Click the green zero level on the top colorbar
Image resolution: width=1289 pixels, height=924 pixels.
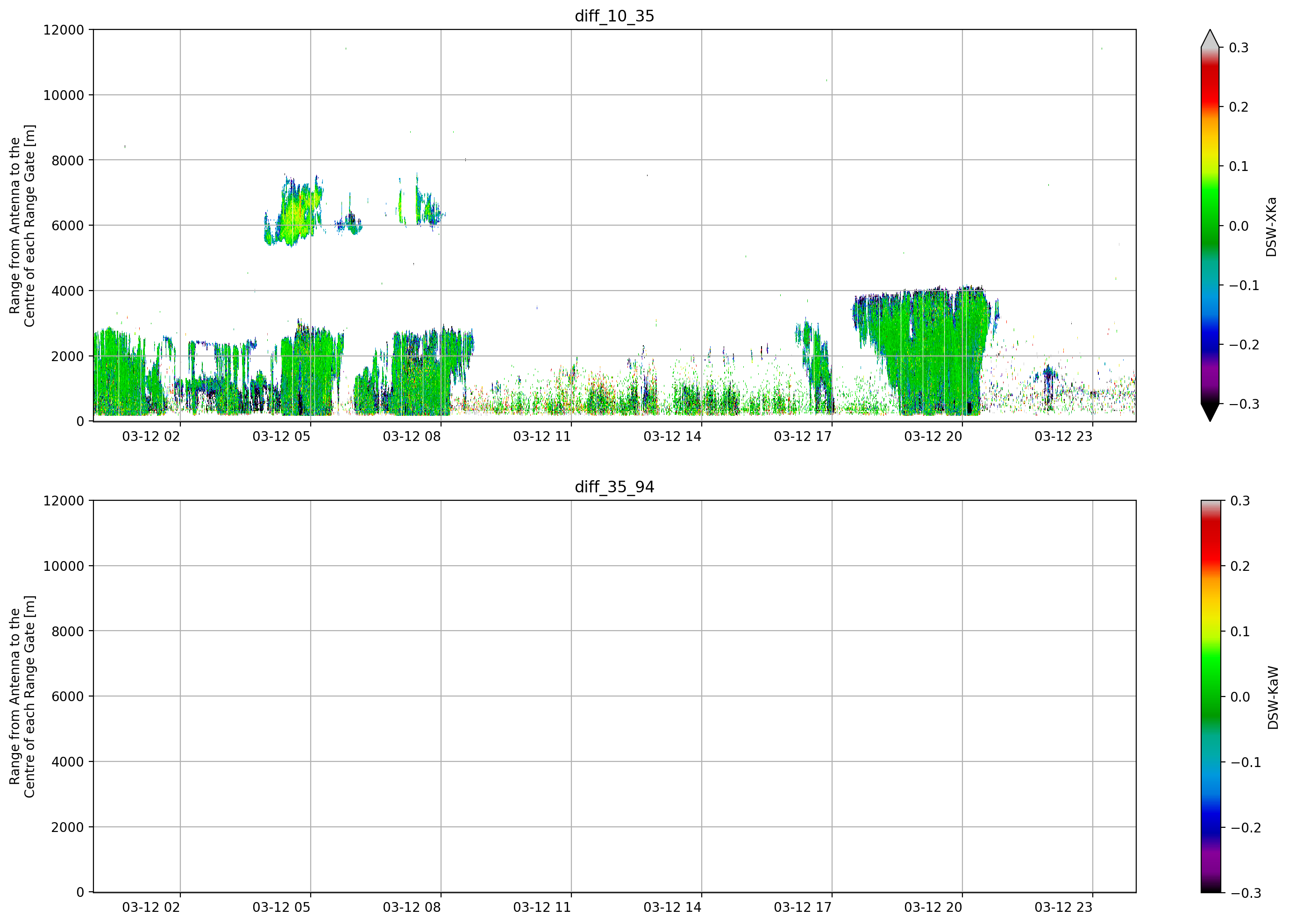(1210, 226)
